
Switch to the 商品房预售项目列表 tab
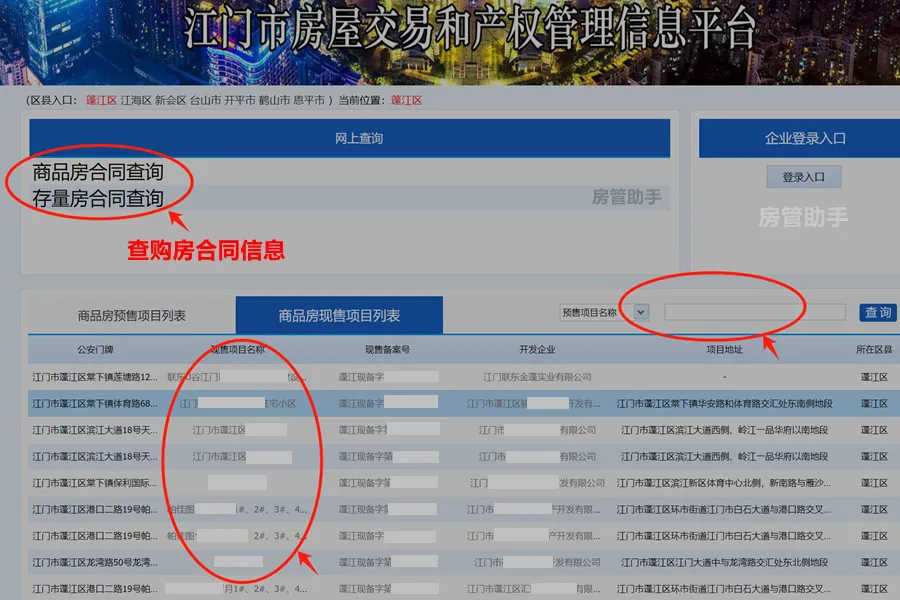pos(132,315)
